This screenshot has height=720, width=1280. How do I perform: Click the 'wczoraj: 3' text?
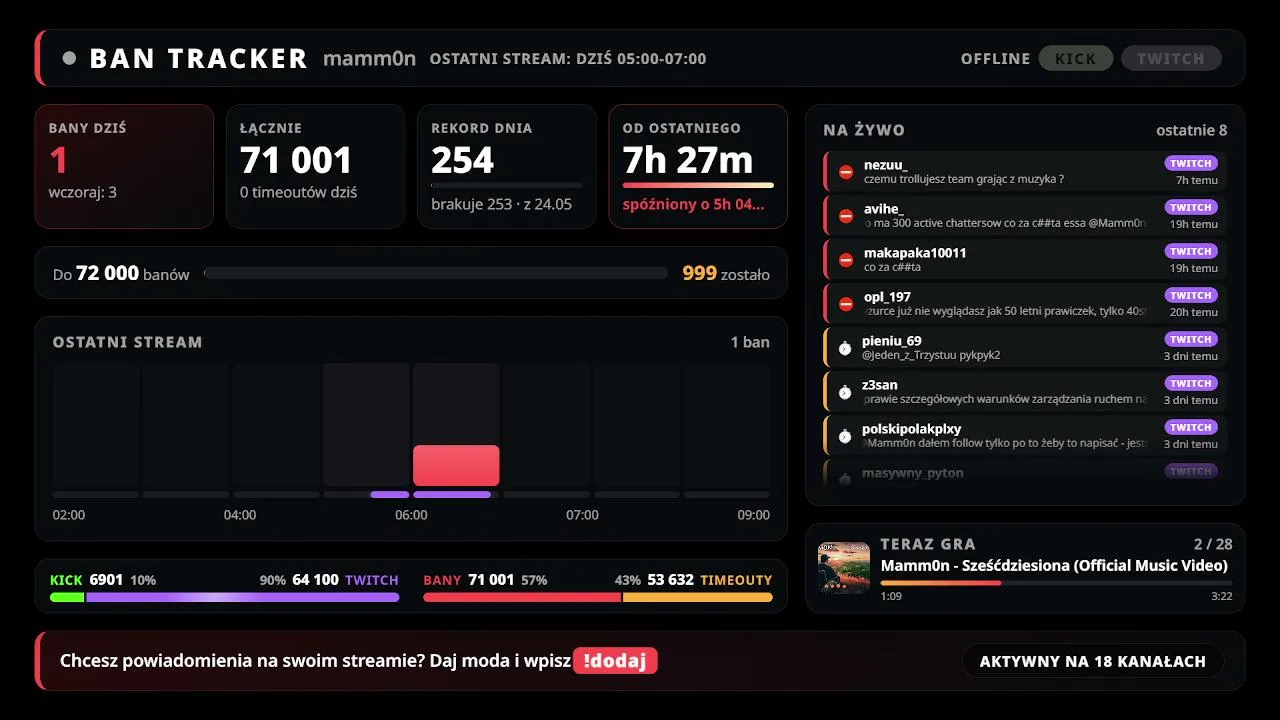pos(82,192)
